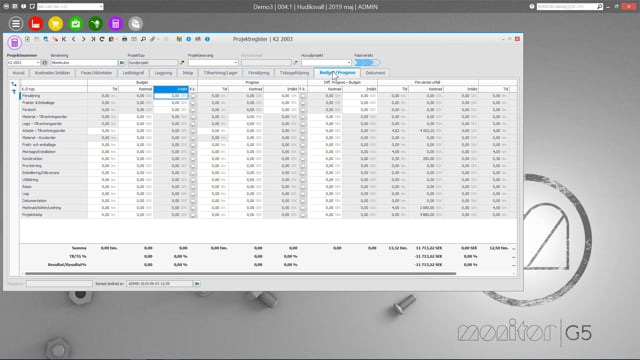This screenshot has height=360, width=640.
Task: Click the help question mark in title bar
Action: tap(532, 7)
